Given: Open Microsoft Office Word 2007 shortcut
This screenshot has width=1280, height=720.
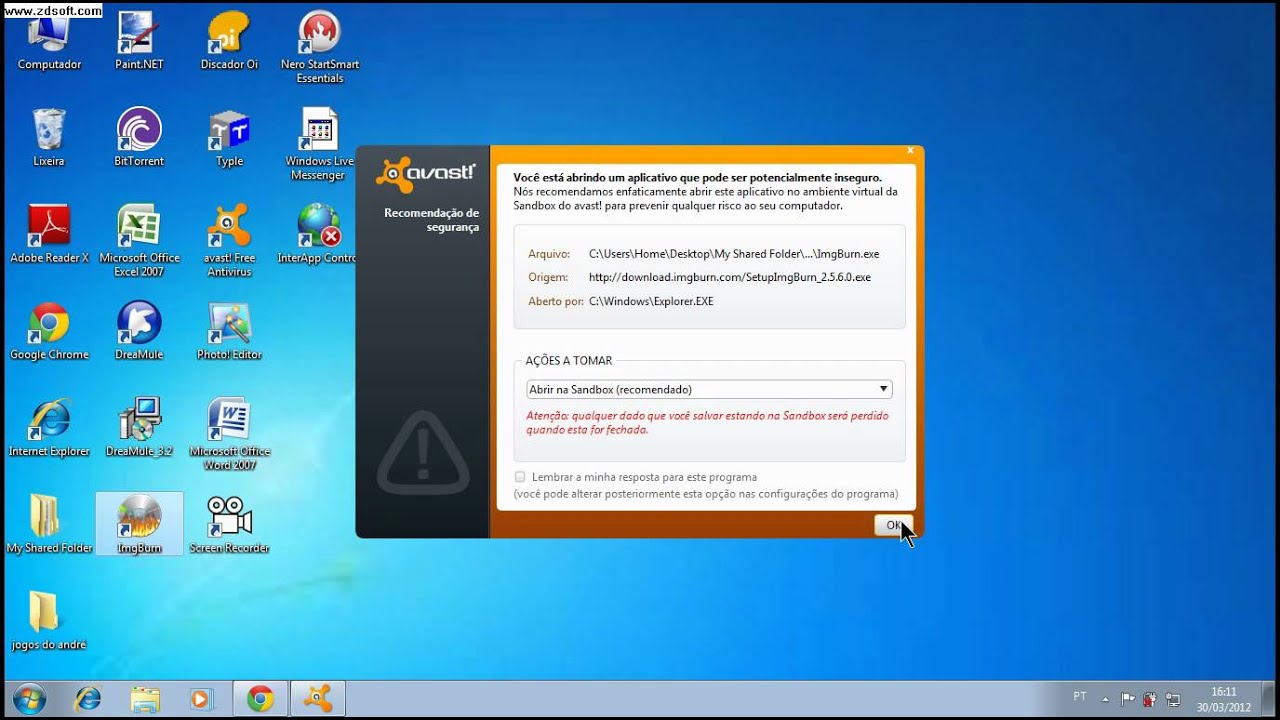Looking at the screenshot, I should point(229,435).
